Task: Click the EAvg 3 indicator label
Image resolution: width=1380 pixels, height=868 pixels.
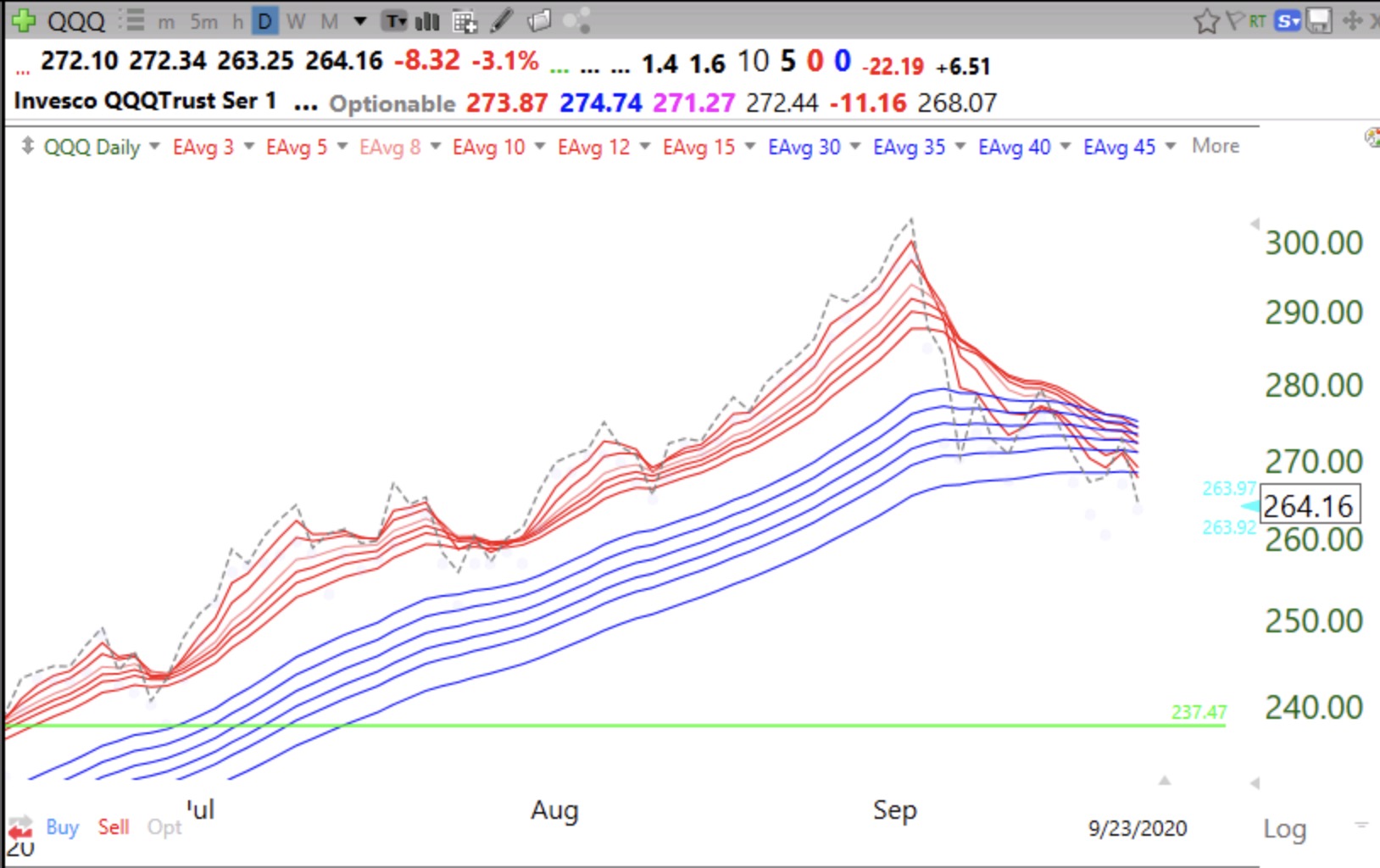Action: click(x=203, y=147)
